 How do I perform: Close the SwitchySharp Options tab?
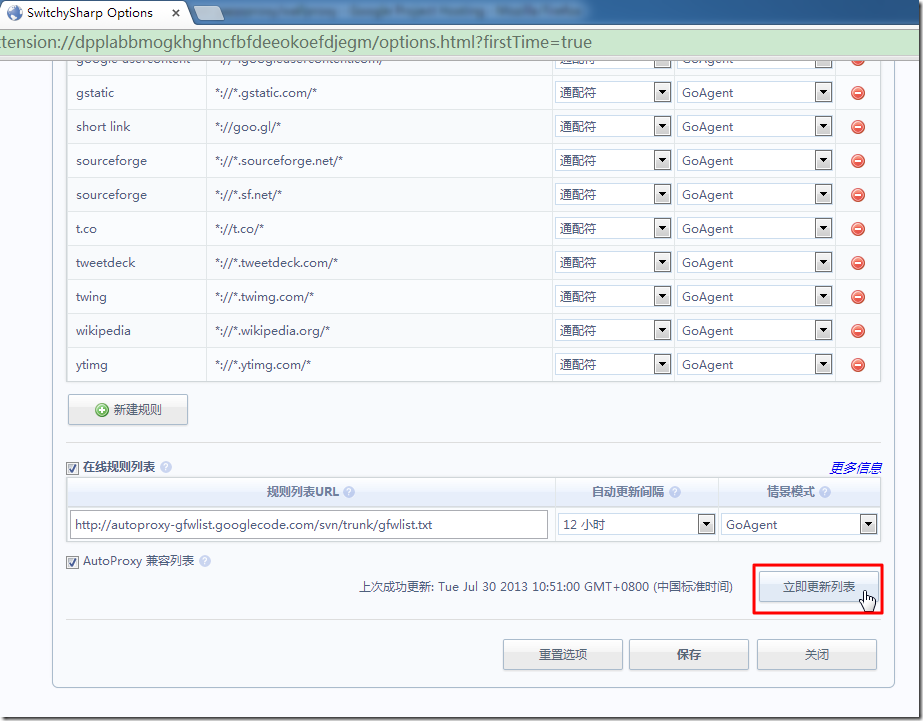(175, 13)
